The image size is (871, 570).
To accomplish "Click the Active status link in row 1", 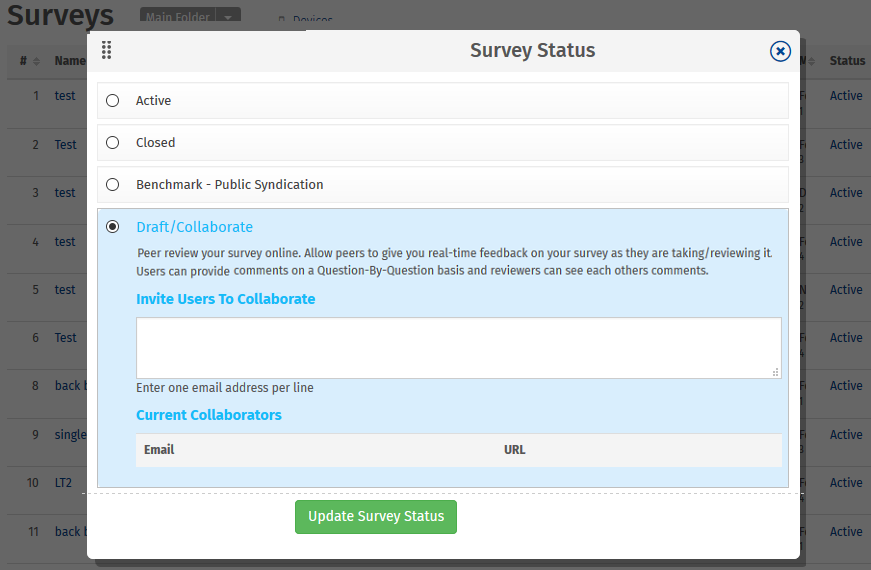I will click(x=846, y=96).
